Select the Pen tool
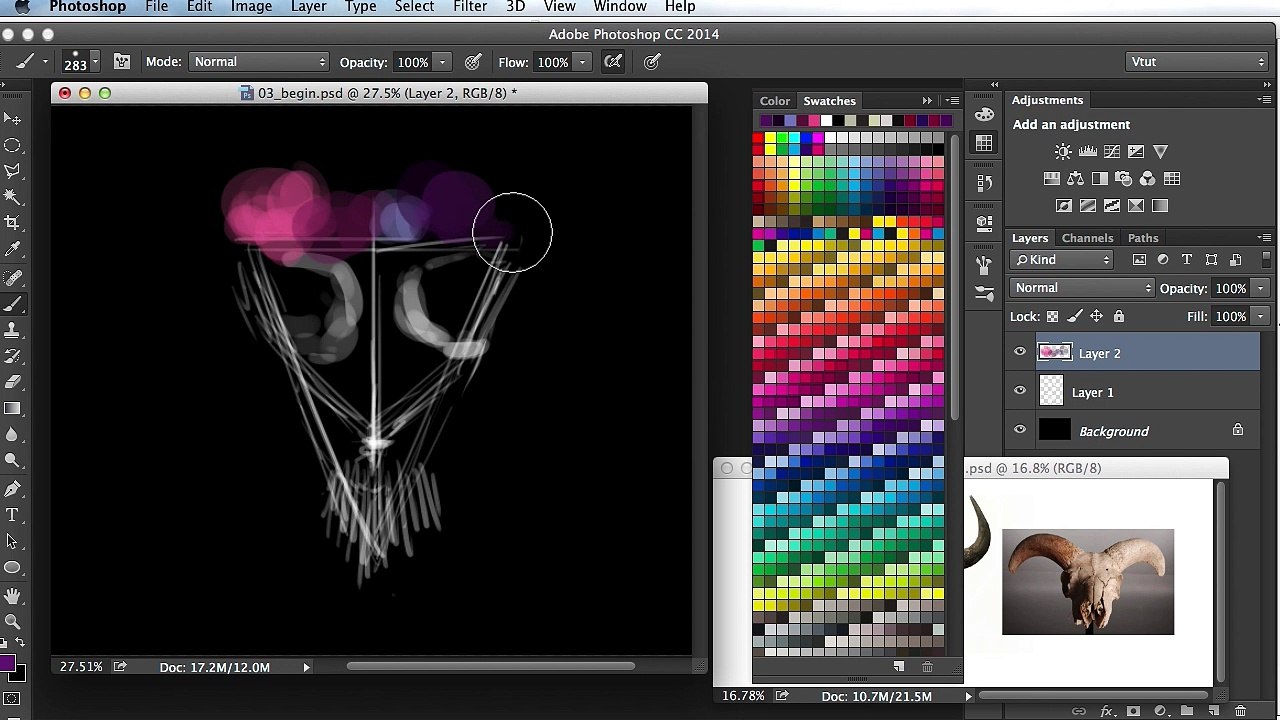The height and width of the screenshot is (720, 1280). click(x=12, y=488)
